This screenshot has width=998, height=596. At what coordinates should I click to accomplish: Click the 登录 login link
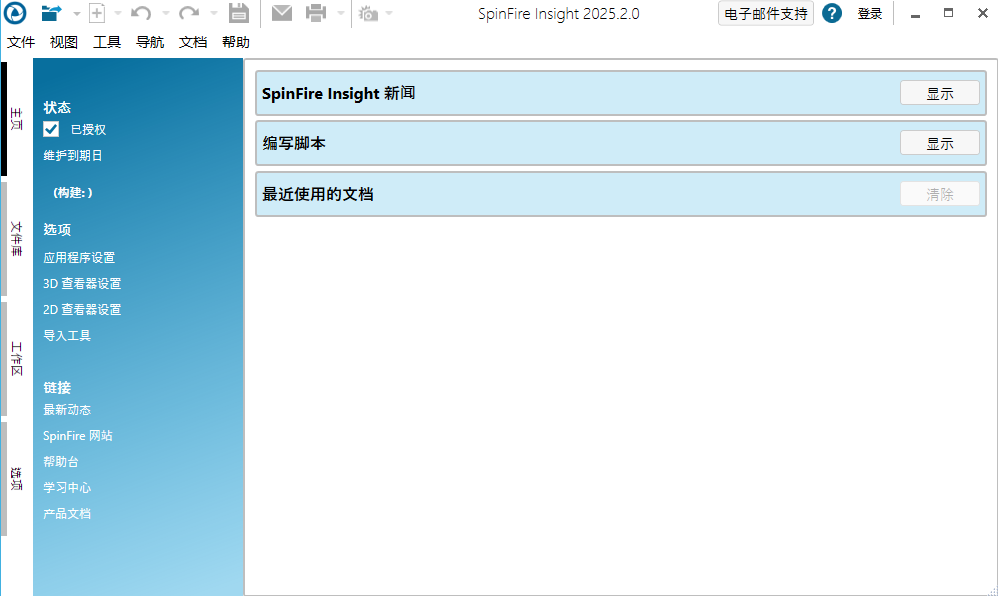869,13
